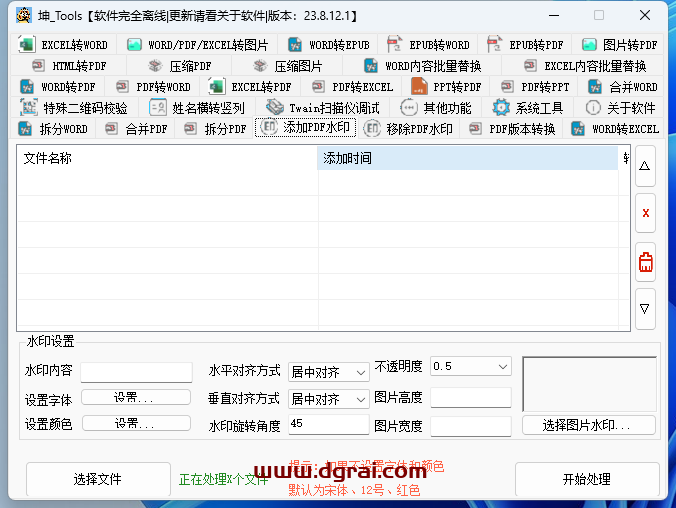The height and width of the screenshot is (508, 676).
Task: Click the image watermark preview box
Action: click(x=589, y=384)
